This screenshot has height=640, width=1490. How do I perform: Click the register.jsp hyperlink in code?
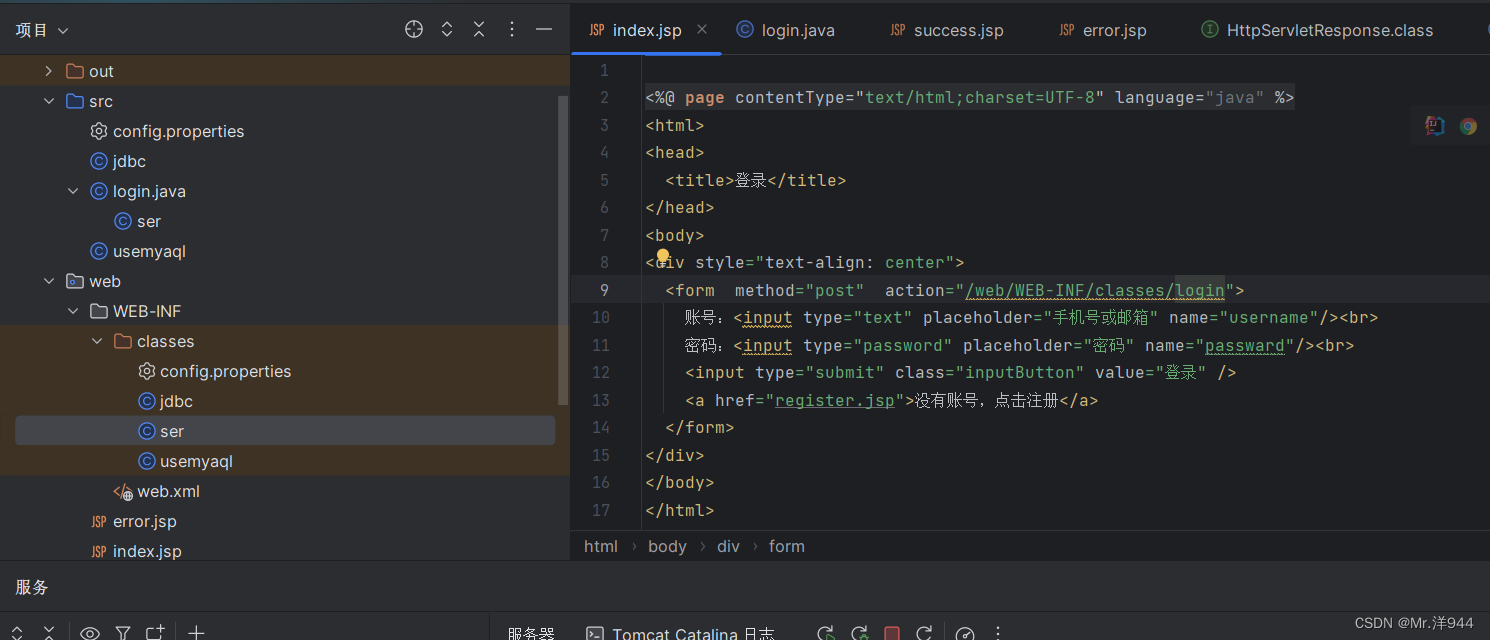(836, 400)
